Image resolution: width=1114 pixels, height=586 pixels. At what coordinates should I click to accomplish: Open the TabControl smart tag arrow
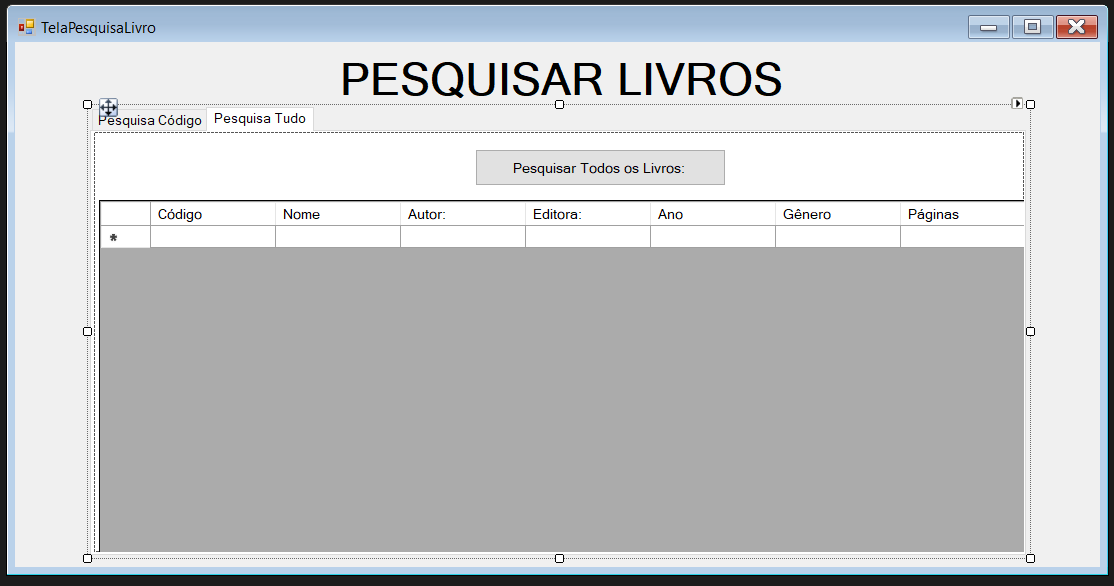pos(1018,103)
